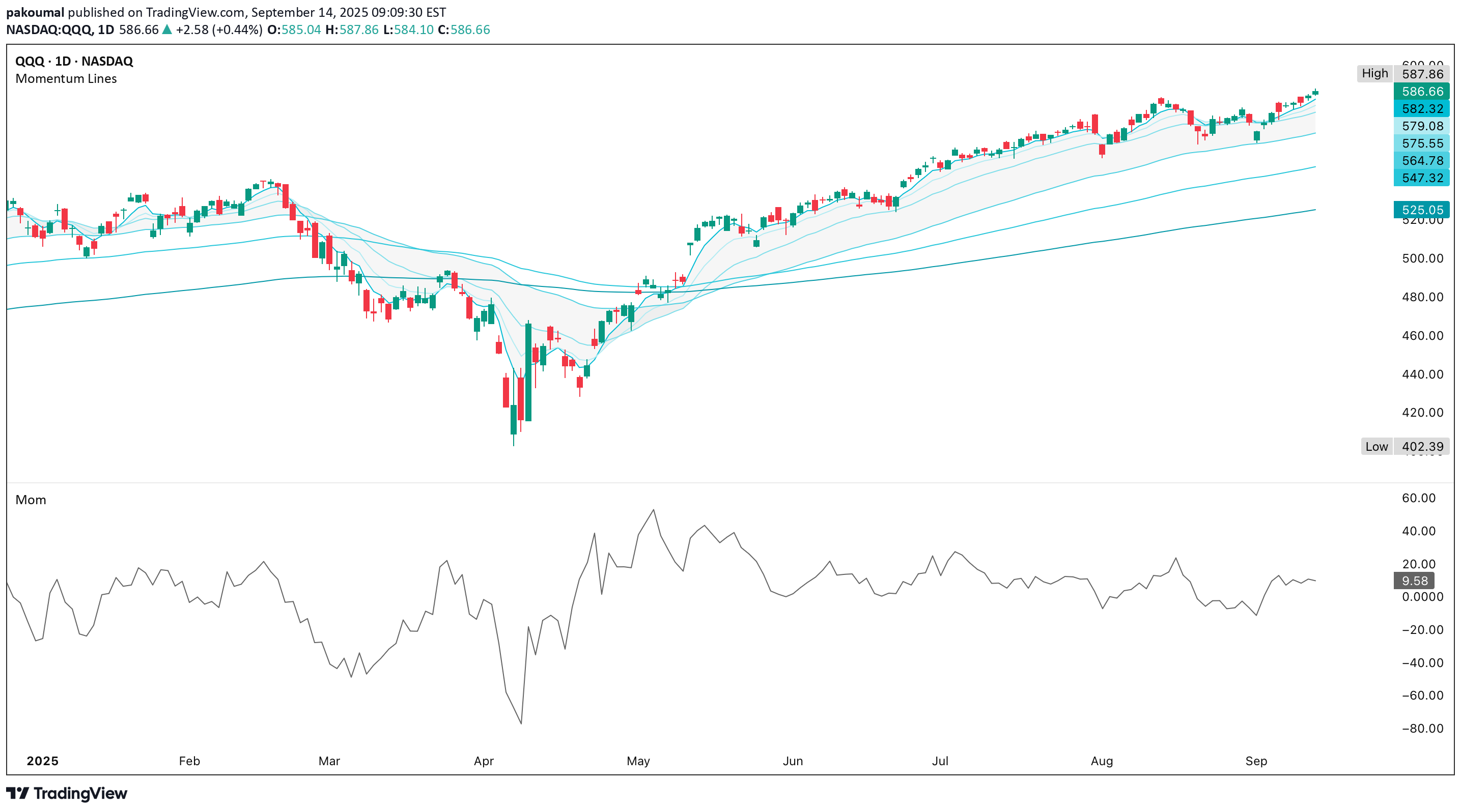The height and width of the screenshot is (812, 1461).
Task: Click the 460.00 price axis label
Action: [x=1422, y=335]
